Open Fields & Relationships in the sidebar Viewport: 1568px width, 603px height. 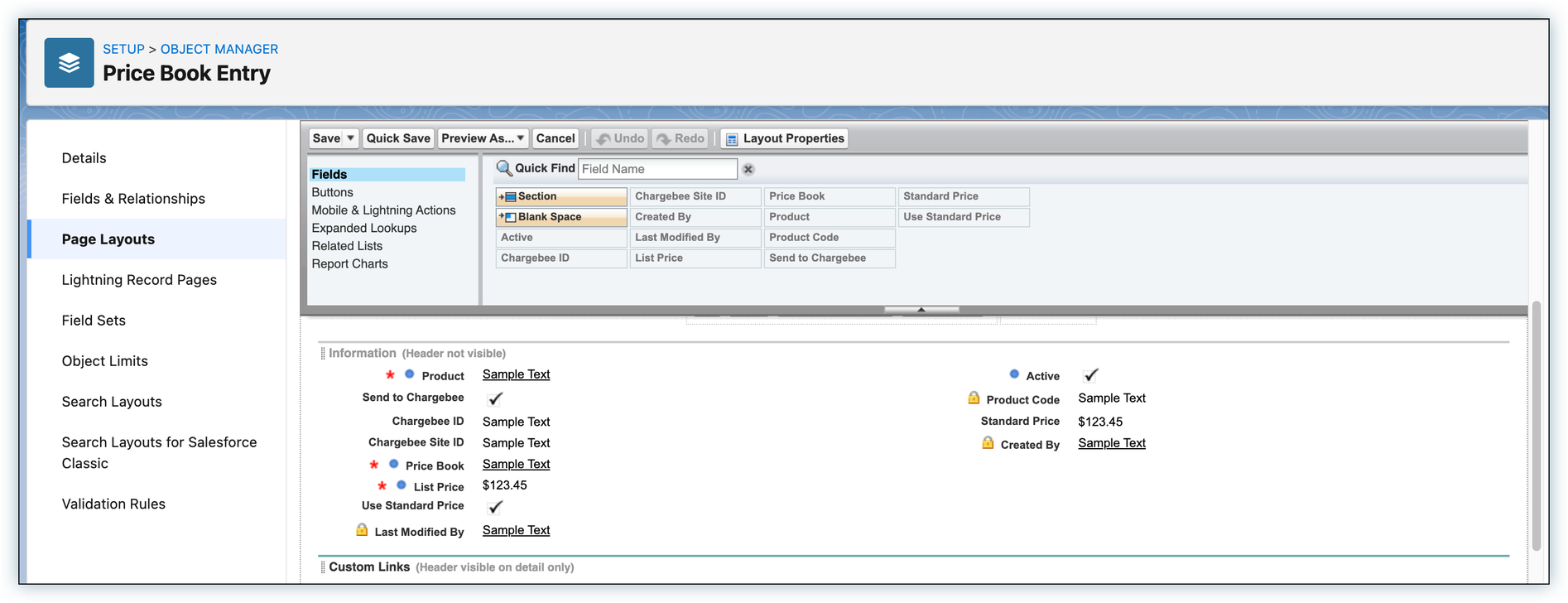tap(133, 199)
